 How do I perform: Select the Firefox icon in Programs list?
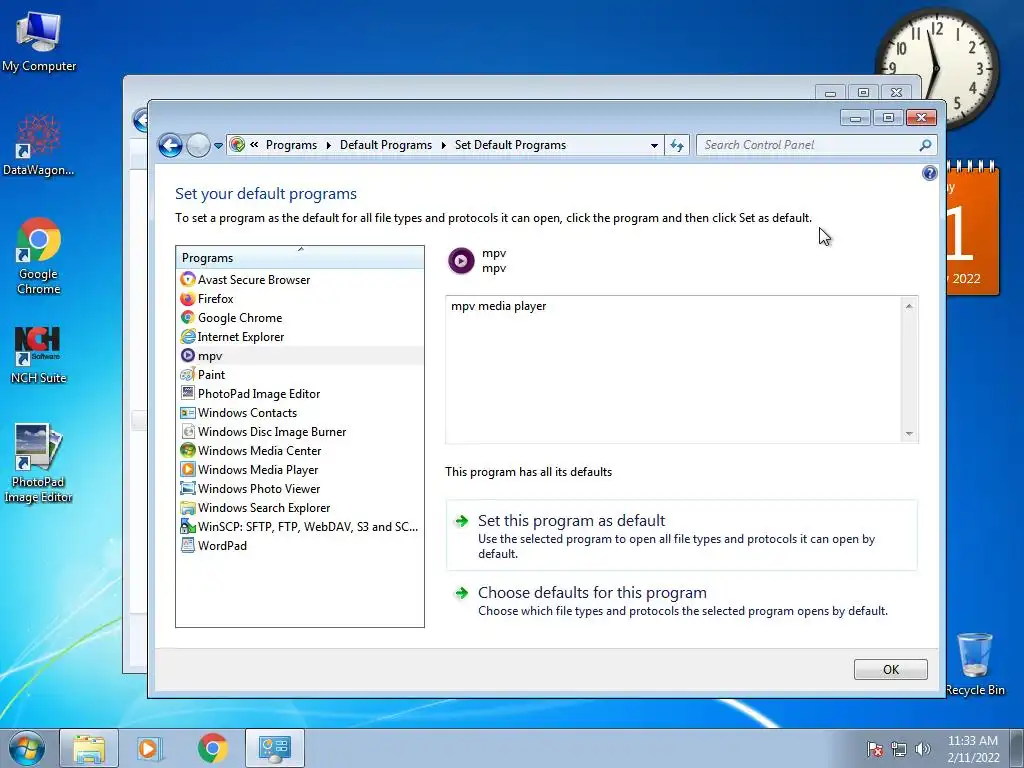188,298
